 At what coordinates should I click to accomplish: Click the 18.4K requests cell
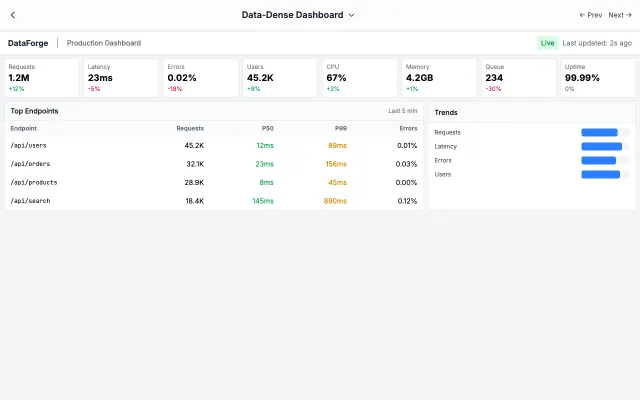[x=195, y=201]
